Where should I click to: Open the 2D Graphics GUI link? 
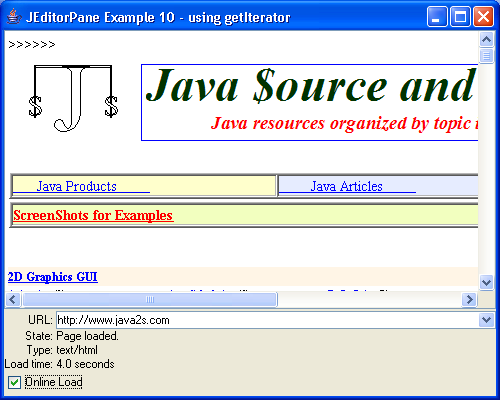53,277
